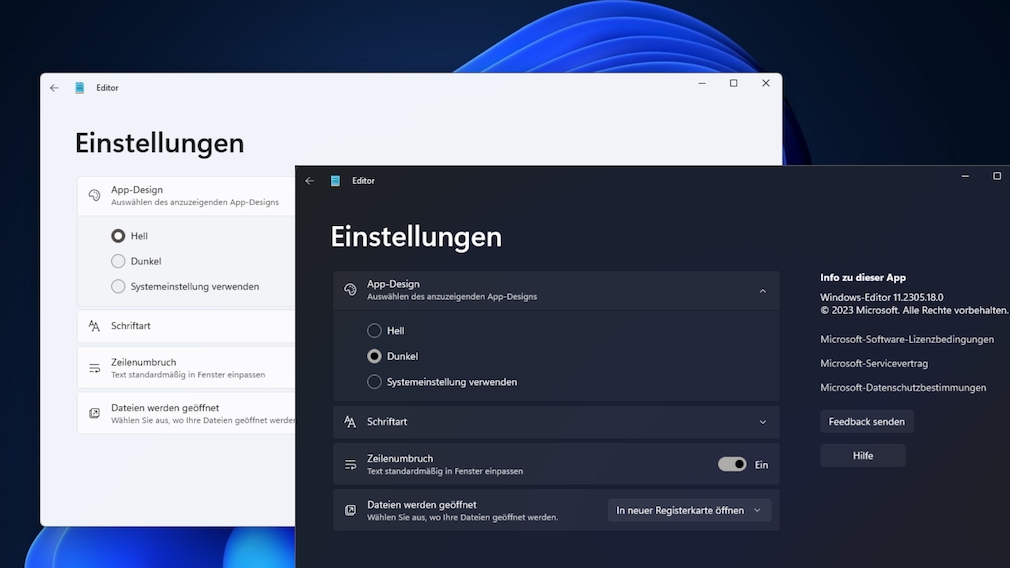
Task: Click 'Einstellungen' heading in light window
Action: 160,143
